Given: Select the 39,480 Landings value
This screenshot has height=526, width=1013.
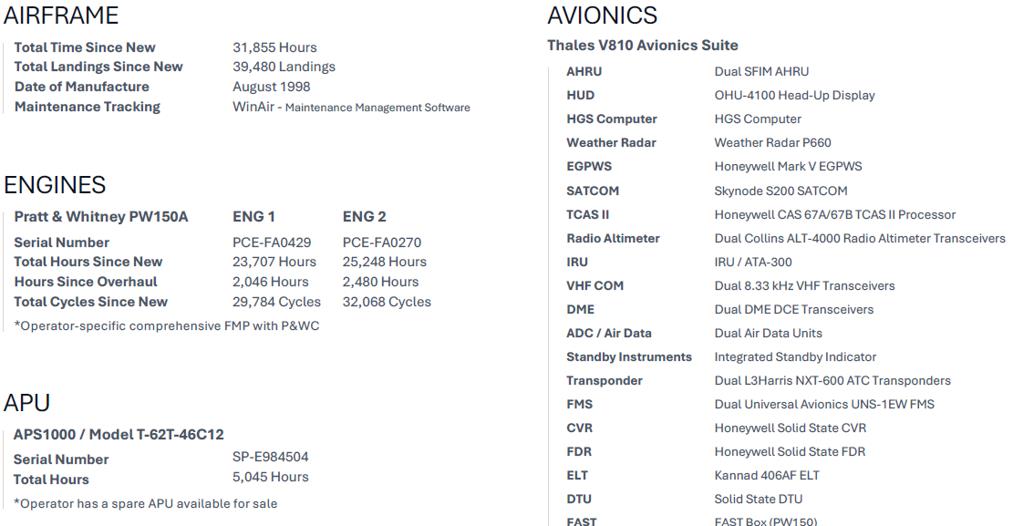Looking at the screenshot, I should (x=284, y=67).
